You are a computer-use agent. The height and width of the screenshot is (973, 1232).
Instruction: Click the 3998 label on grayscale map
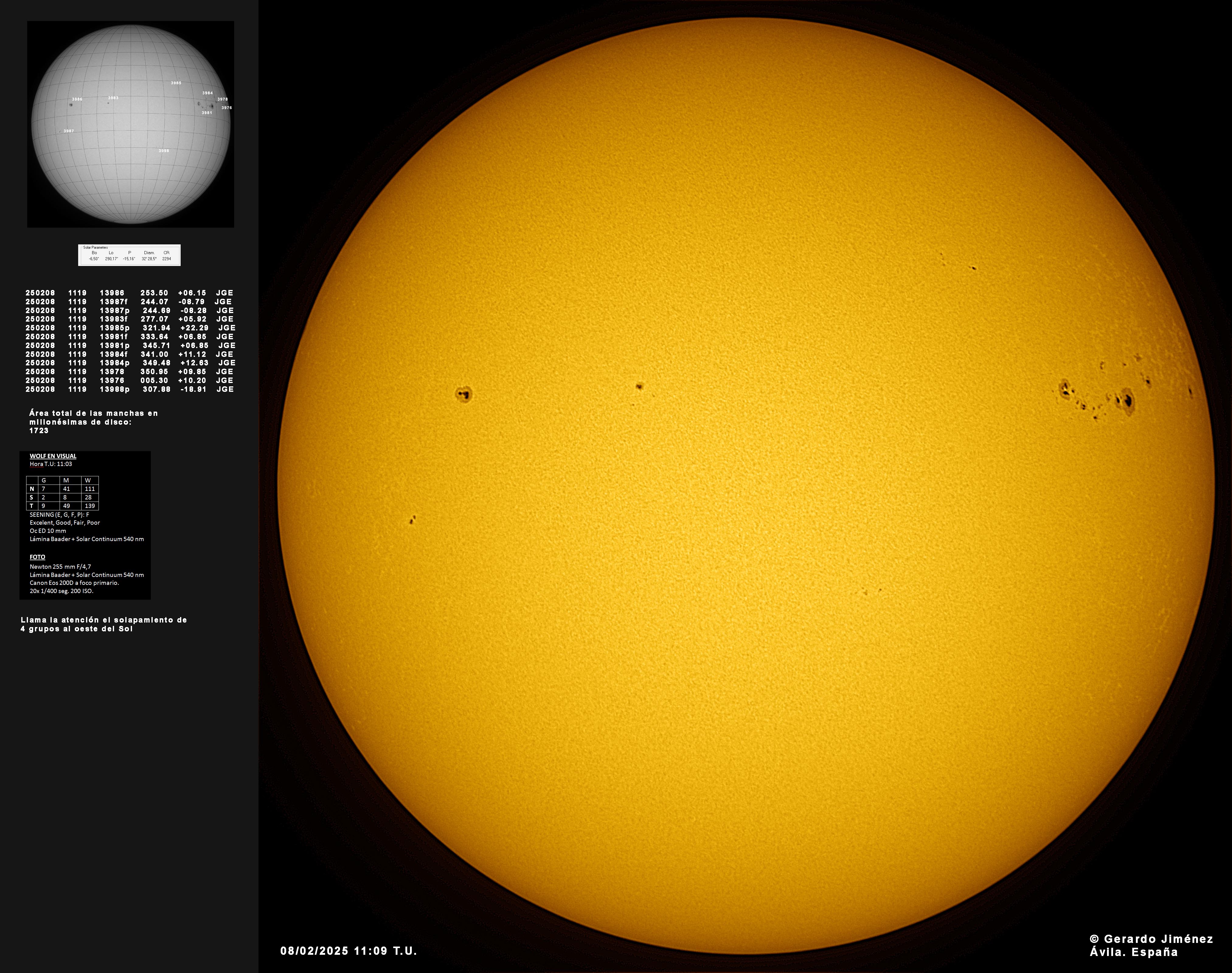click(x=164, y=151)
